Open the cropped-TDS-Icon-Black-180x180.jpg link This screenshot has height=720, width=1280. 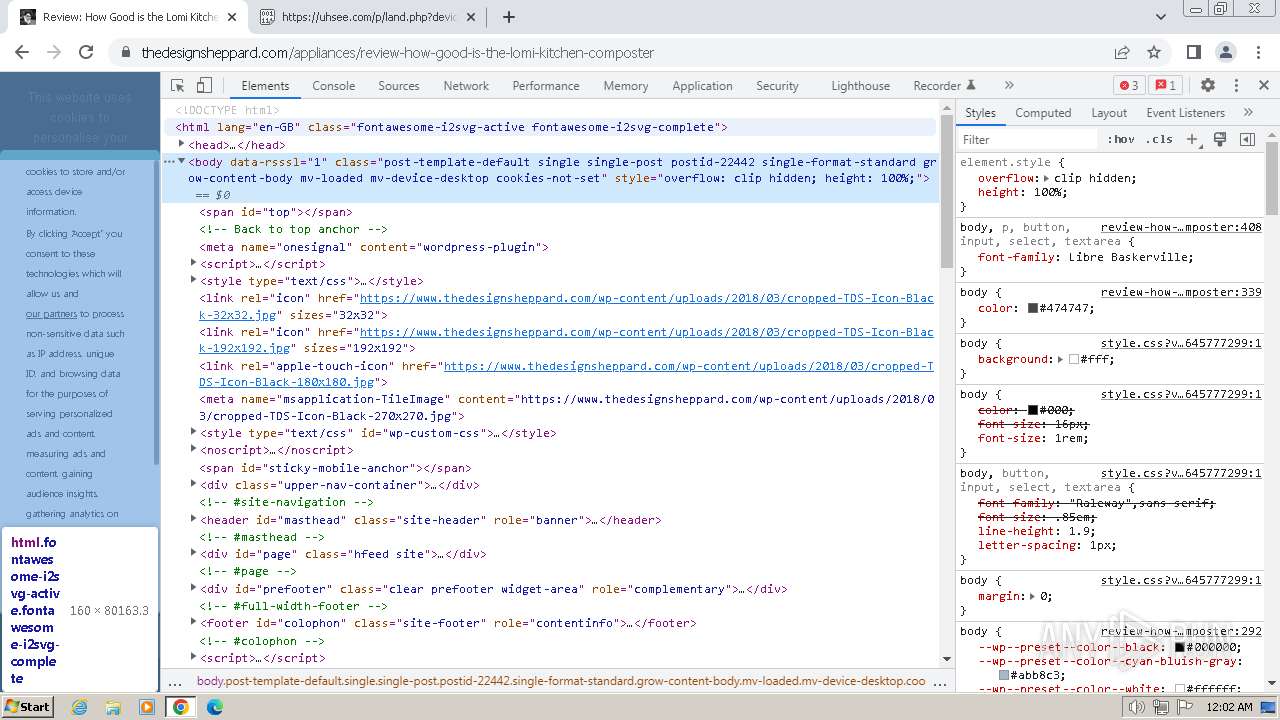click(x=566, y=374)
